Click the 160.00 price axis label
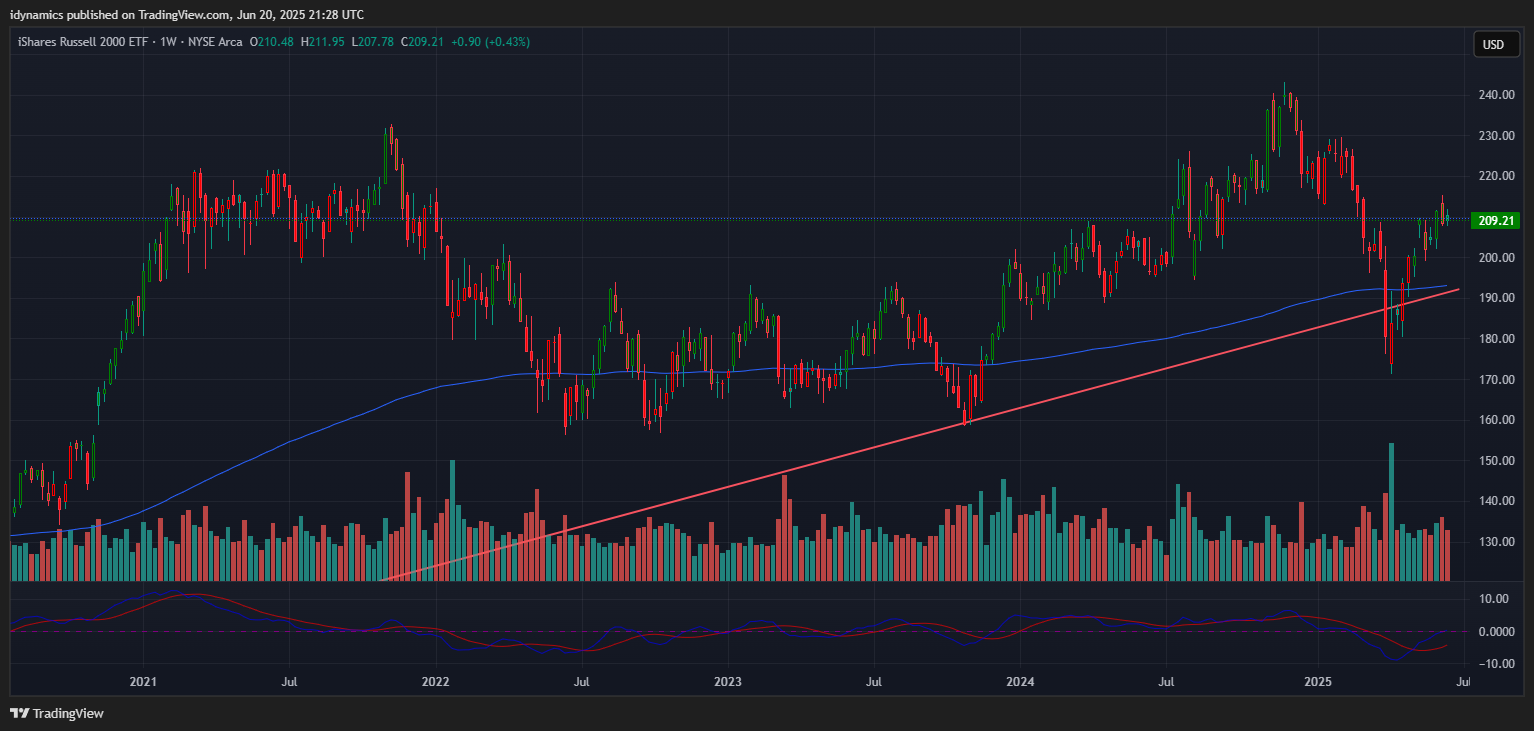 point(1495,420)
